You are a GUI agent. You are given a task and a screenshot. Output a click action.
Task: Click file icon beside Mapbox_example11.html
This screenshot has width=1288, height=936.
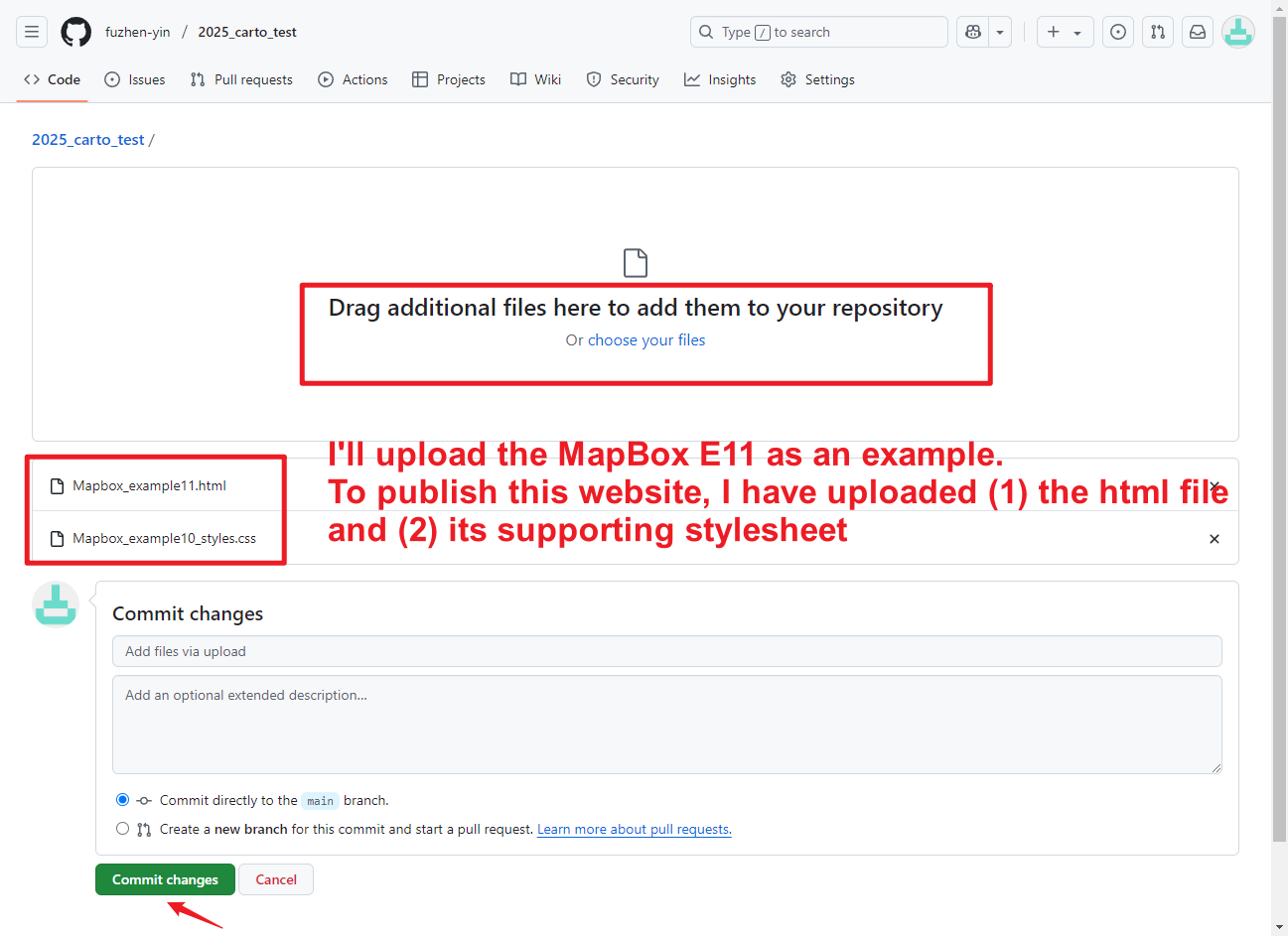click(x=58, y=485)
